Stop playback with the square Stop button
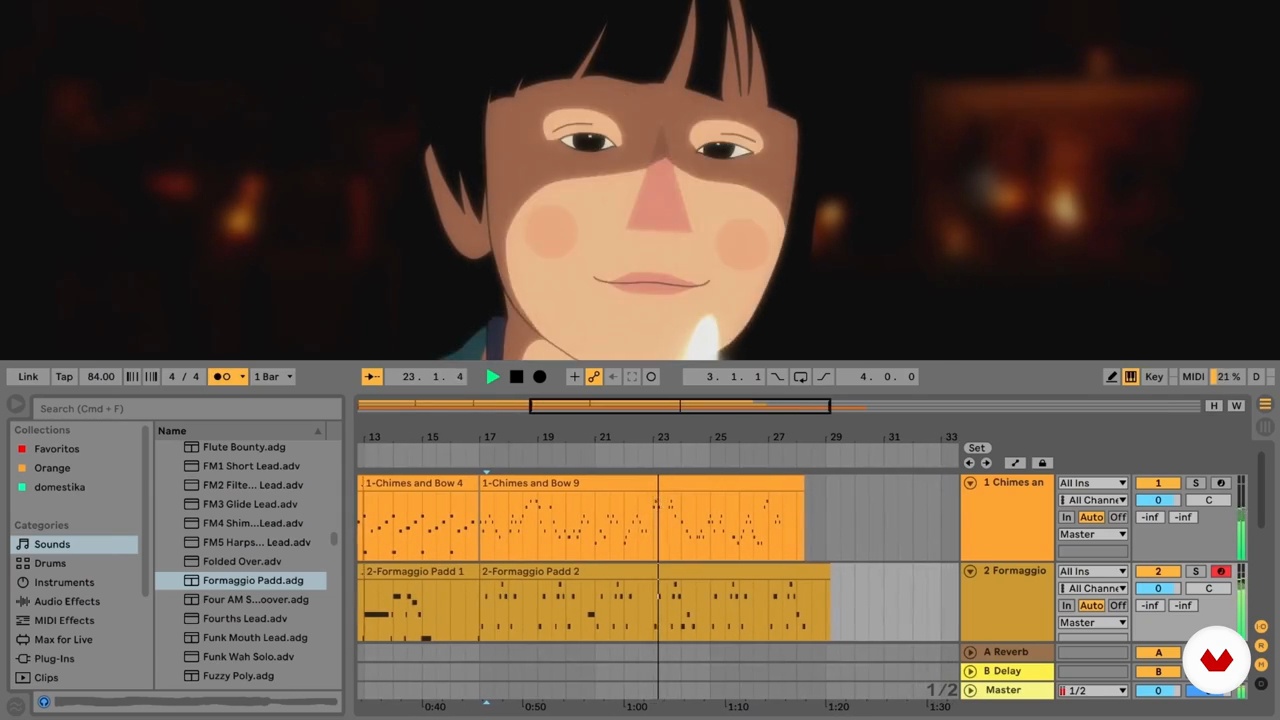This screenshot has height=720, width=1280. pyautogui.click(x=516, y=377)
